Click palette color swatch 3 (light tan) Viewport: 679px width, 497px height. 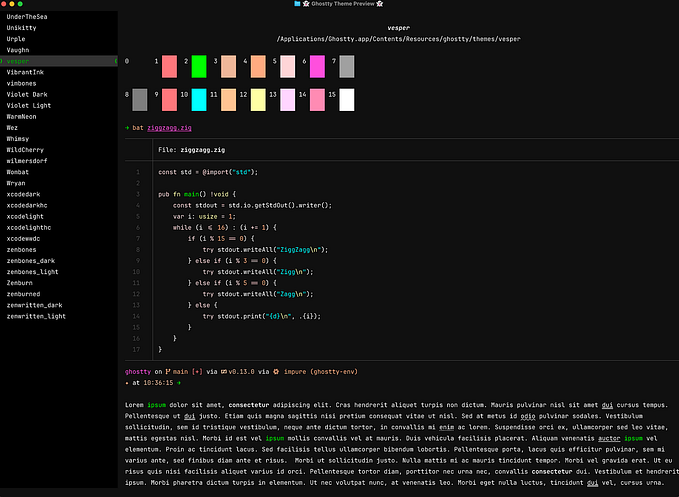(x=228, y=66)
